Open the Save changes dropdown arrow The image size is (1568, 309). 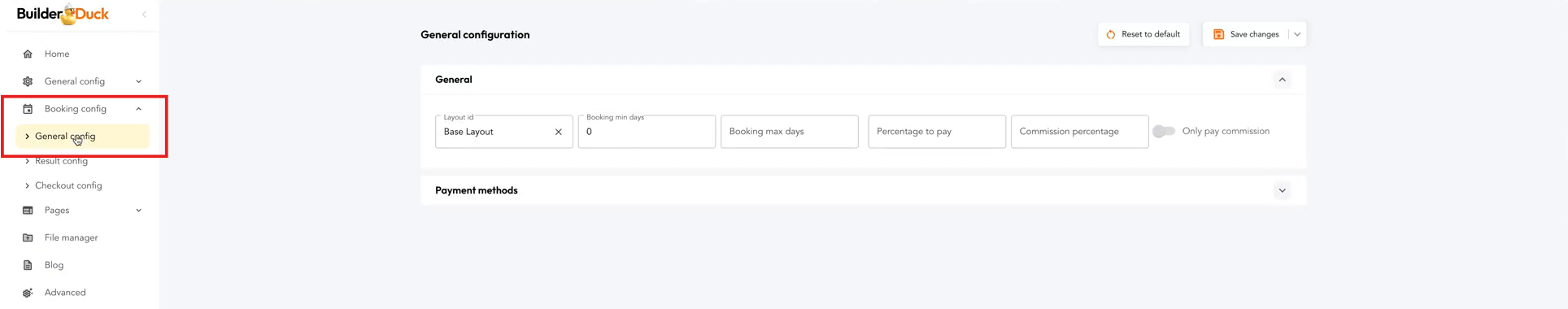[x=1298, y=34]
